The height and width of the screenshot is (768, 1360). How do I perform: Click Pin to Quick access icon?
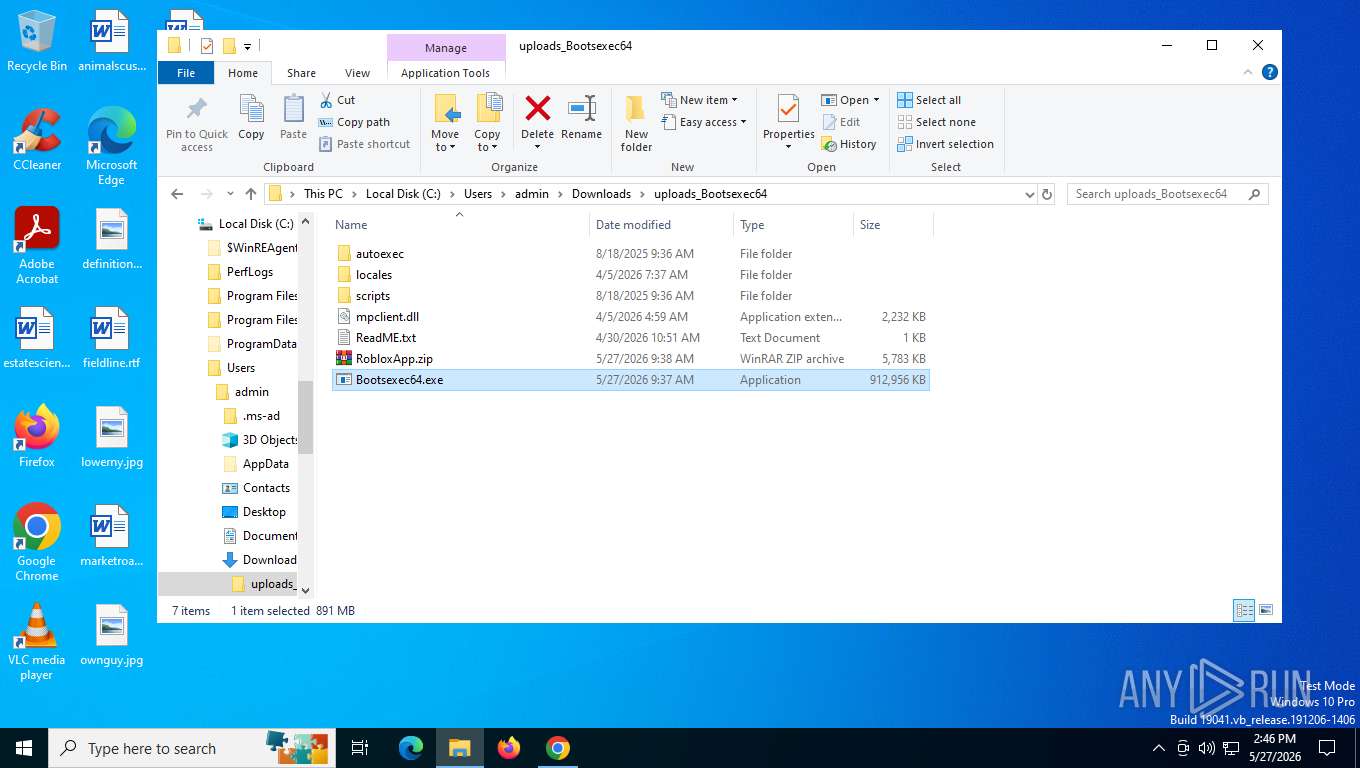(x=197, y=124)
